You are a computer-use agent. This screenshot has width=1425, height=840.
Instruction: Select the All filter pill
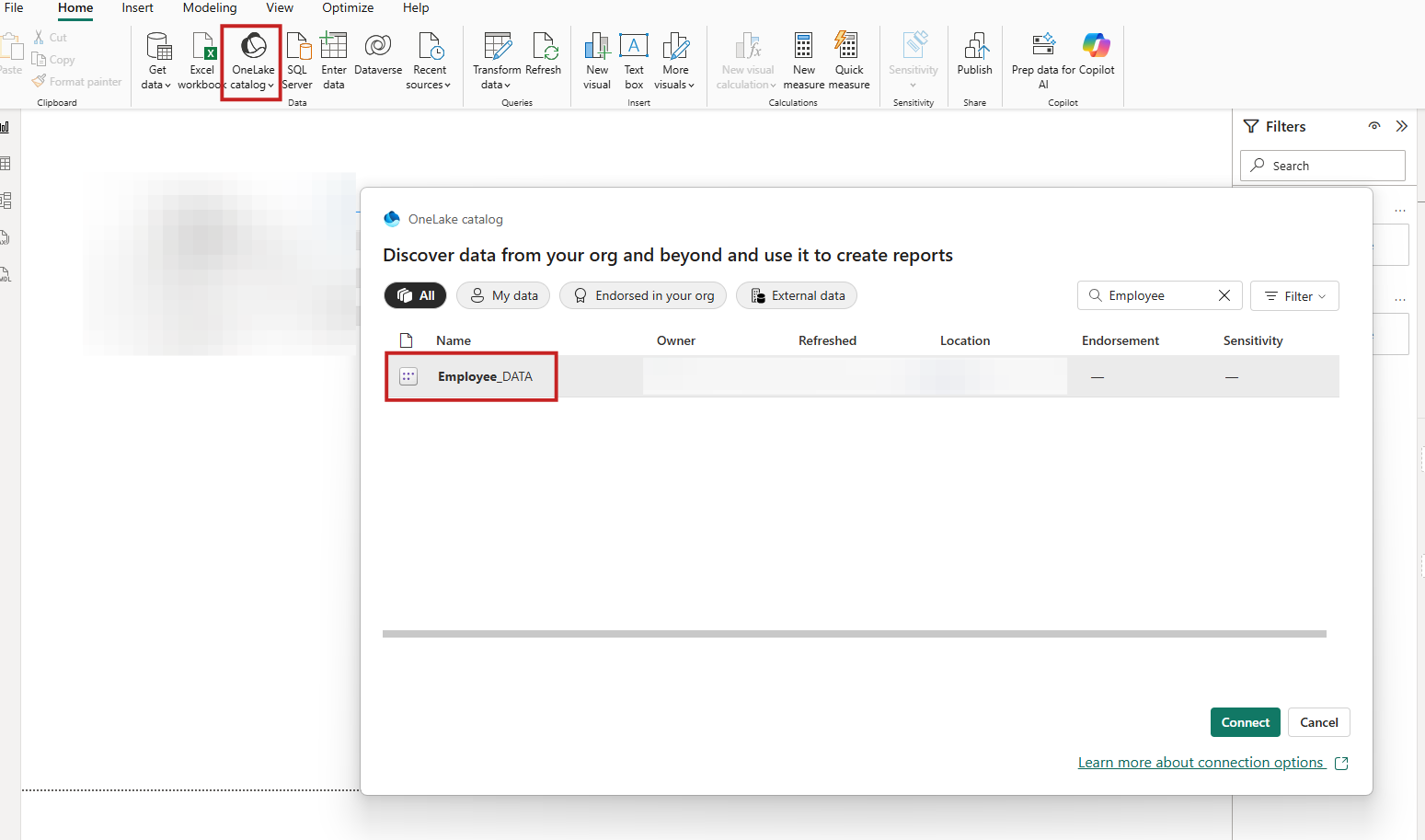[415, 295]
